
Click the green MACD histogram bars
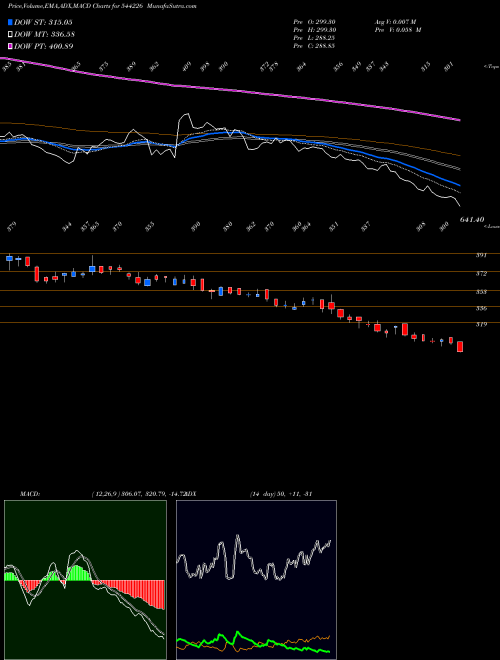coord(77,573)
